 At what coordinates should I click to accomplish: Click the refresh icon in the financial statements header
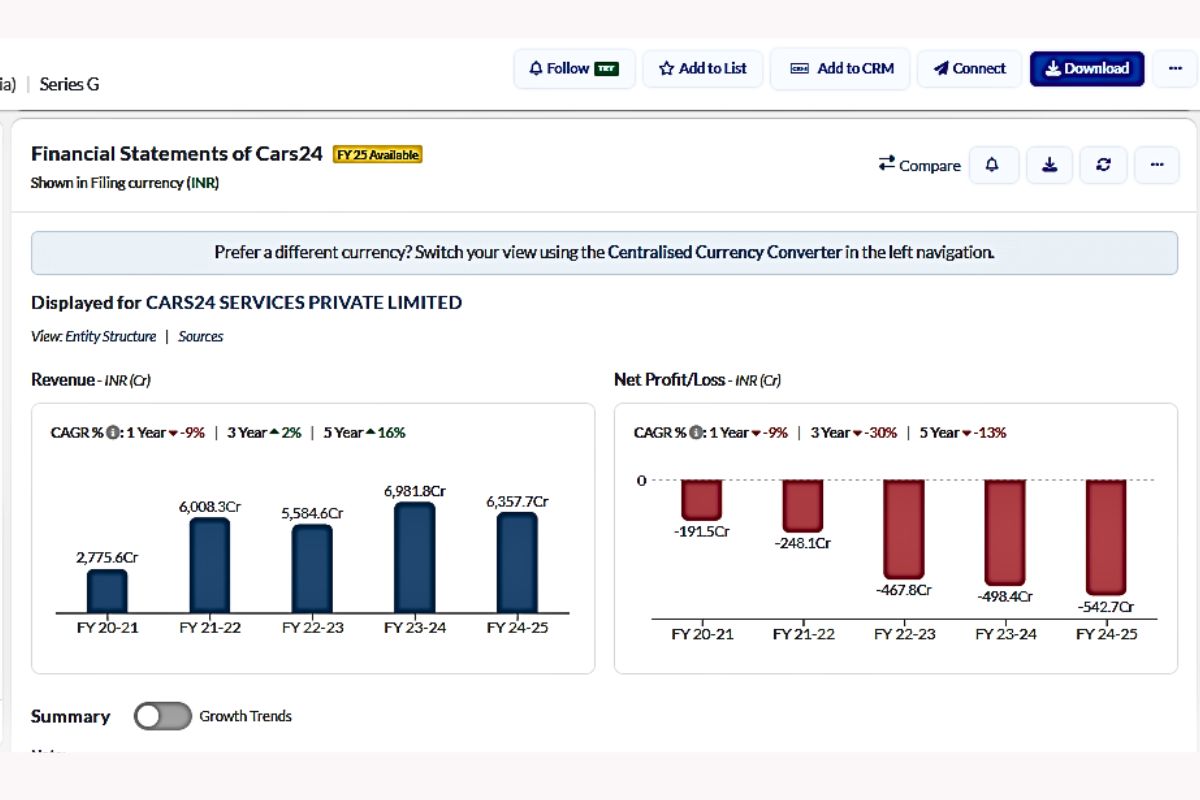click(1103, 165)
